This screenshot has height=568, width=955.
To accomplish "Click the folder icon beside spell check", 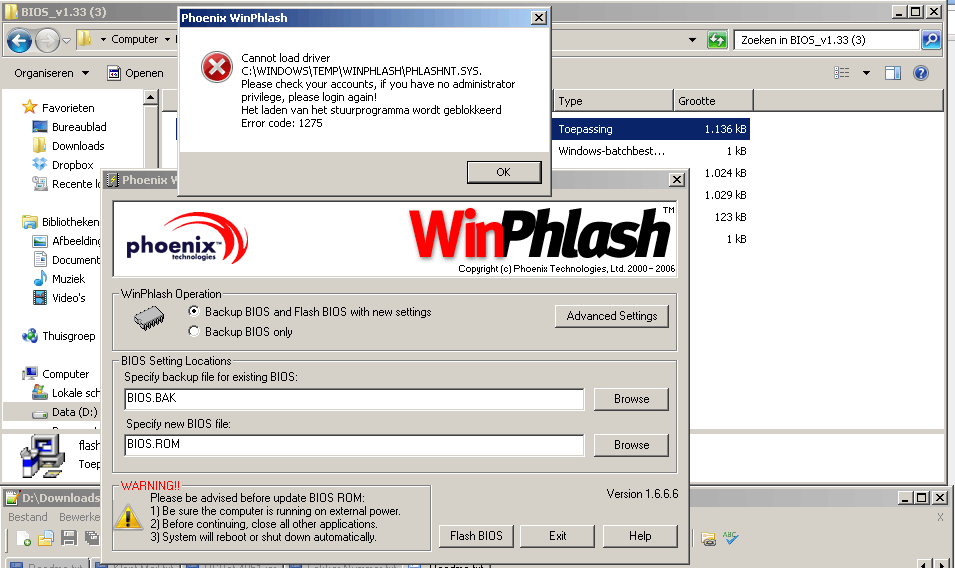I will (708, 539).
